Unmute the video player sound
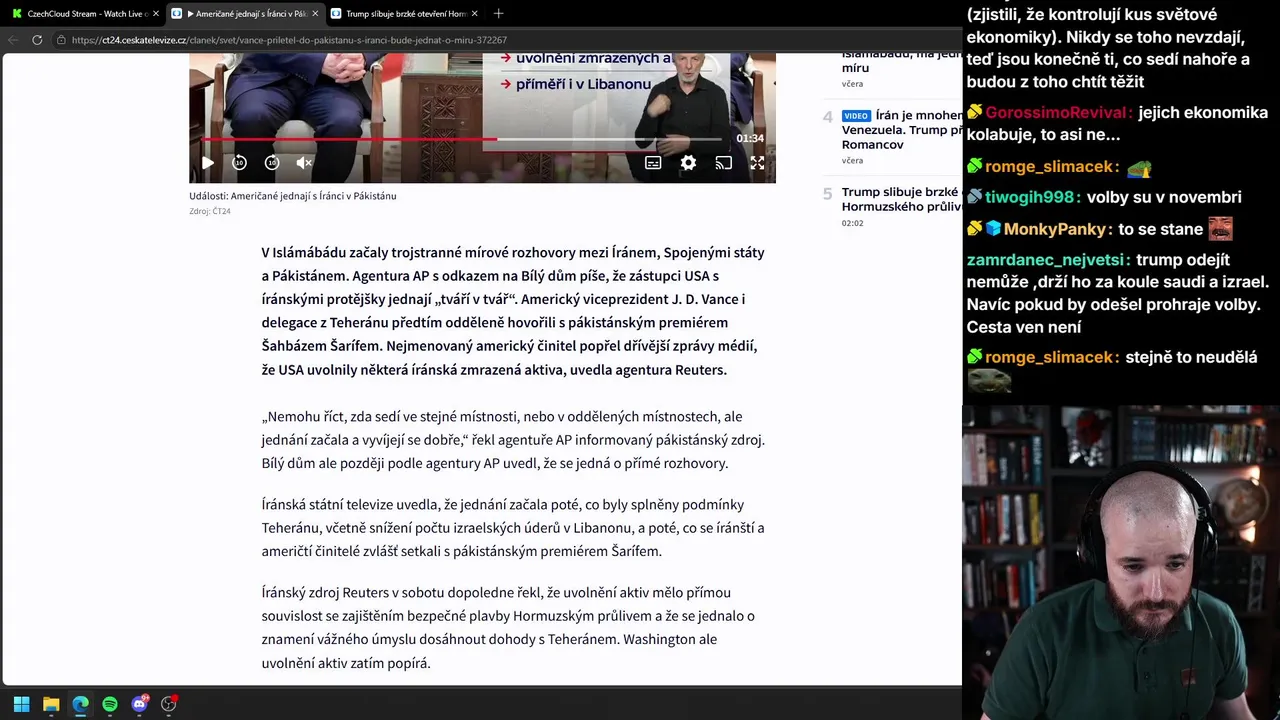 305,163
